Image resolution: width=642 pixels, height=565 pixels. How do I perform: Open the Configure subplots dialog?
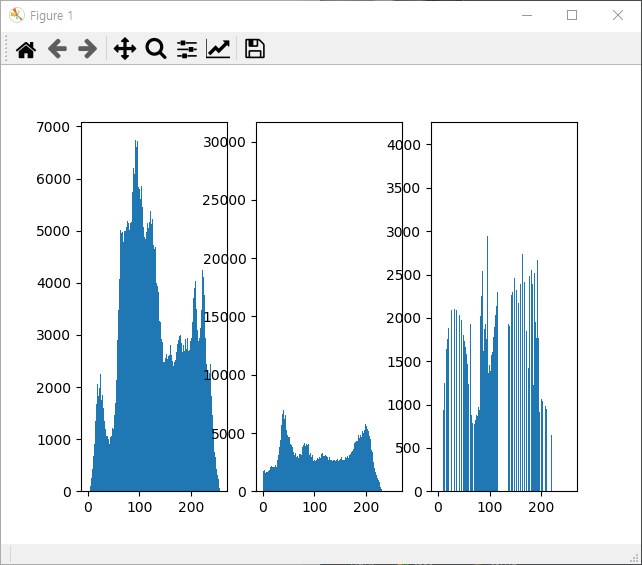[187, 49]
